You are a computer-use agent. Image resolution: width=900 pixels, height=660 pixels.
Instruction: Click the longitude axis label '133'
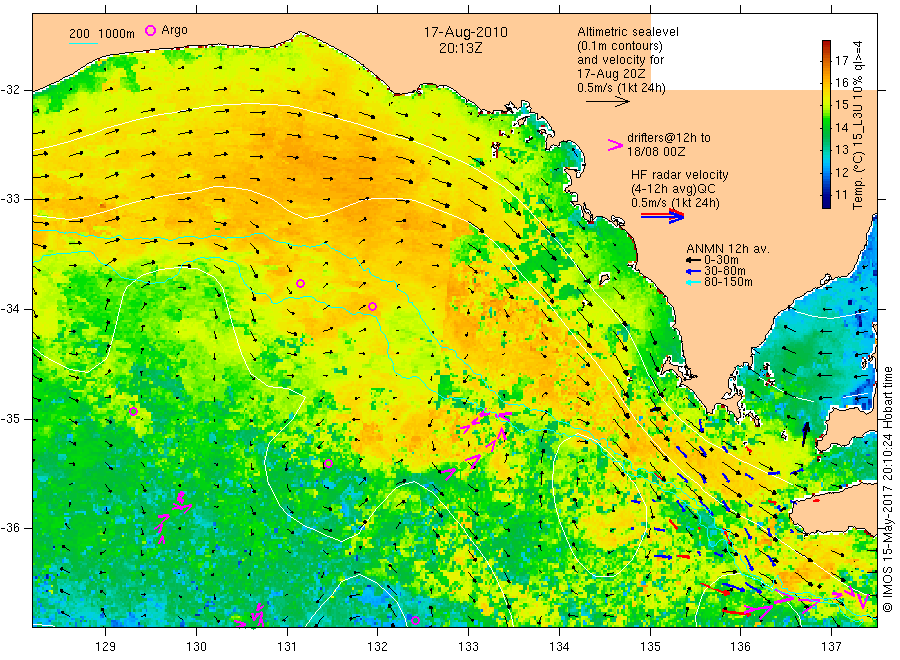(x=468, y=647)
